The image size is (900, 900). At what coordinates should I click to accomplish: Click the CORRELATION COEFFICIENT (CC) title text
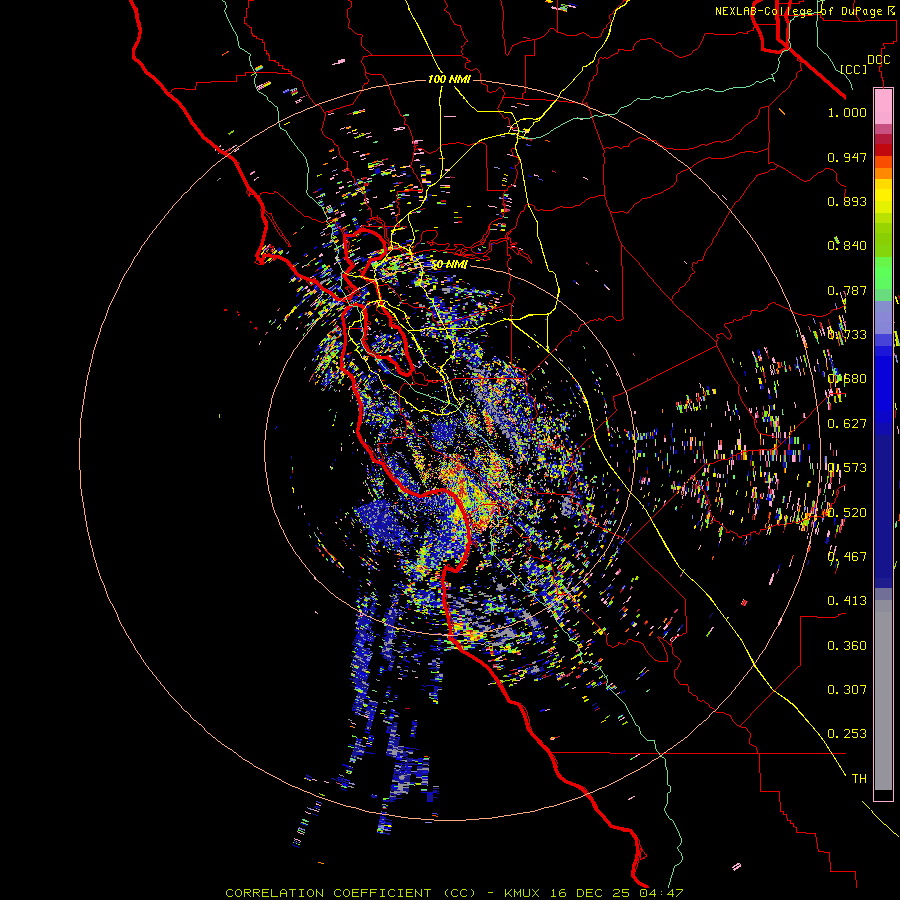tap(350, 893)
